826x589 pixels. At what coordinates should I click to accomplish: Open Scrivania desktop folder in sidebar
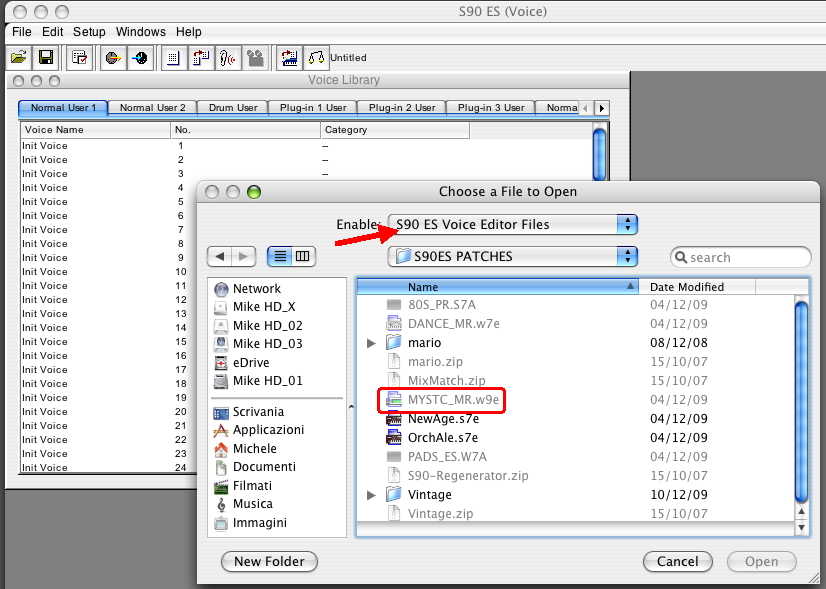tap(249, 411)
